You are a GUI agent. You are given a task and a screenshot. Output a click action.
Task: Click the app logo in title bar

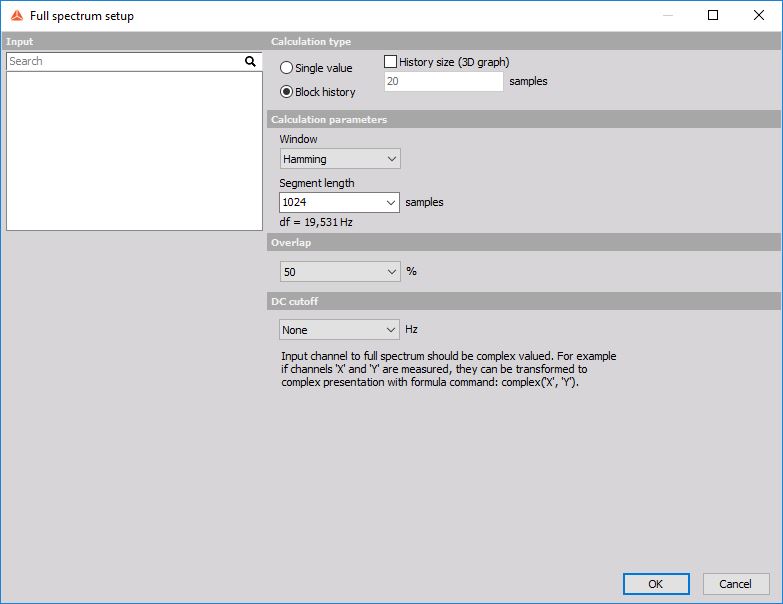tap(17, 15)
